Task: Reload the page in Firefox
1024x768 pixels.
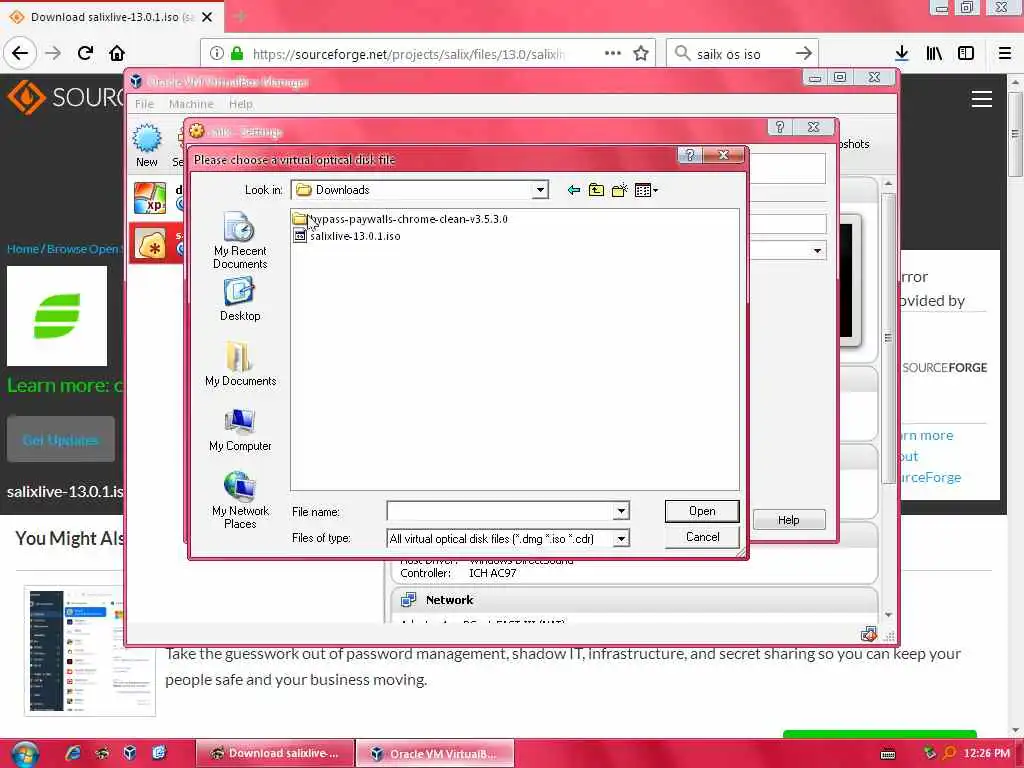Action: [x=85, y=53]
